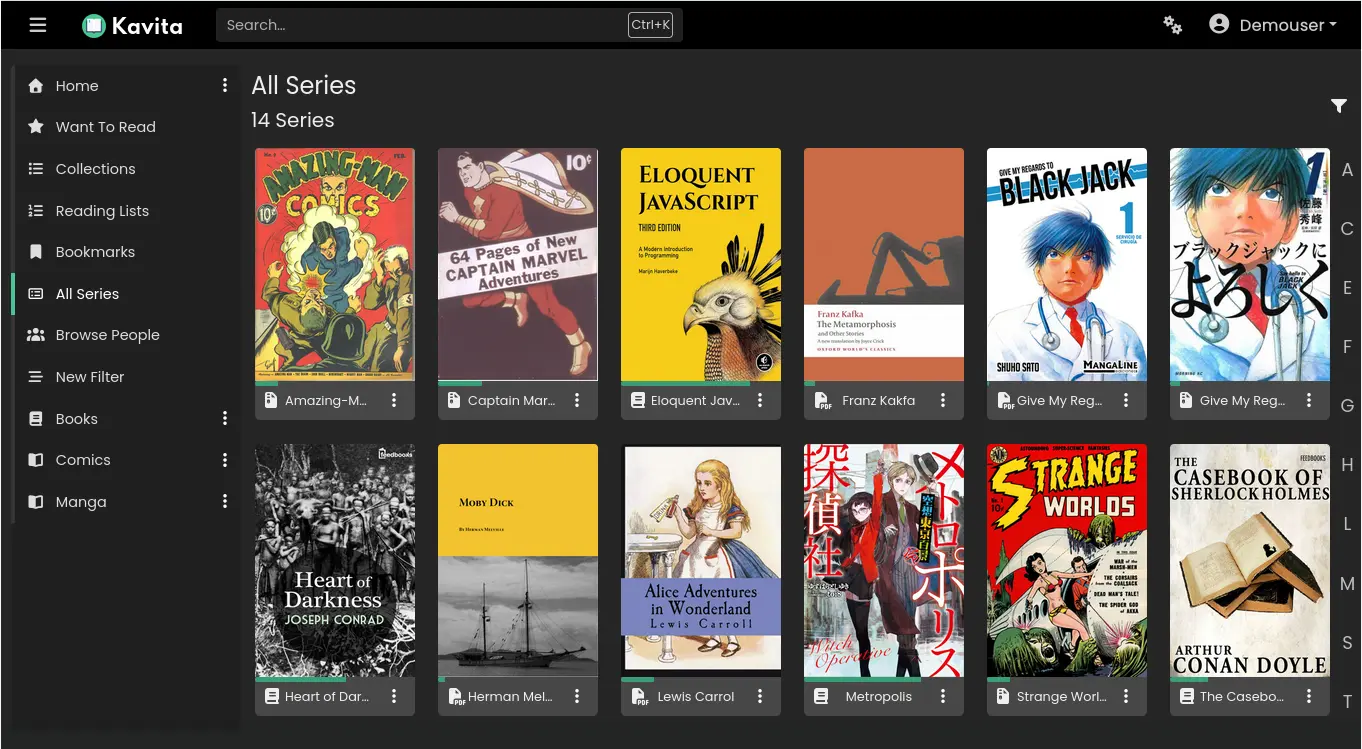The height and width of the screenshot is (749, 1362).
Task: Open the Moby Dick cover thumbnail
Action: (x=518, y=560)
